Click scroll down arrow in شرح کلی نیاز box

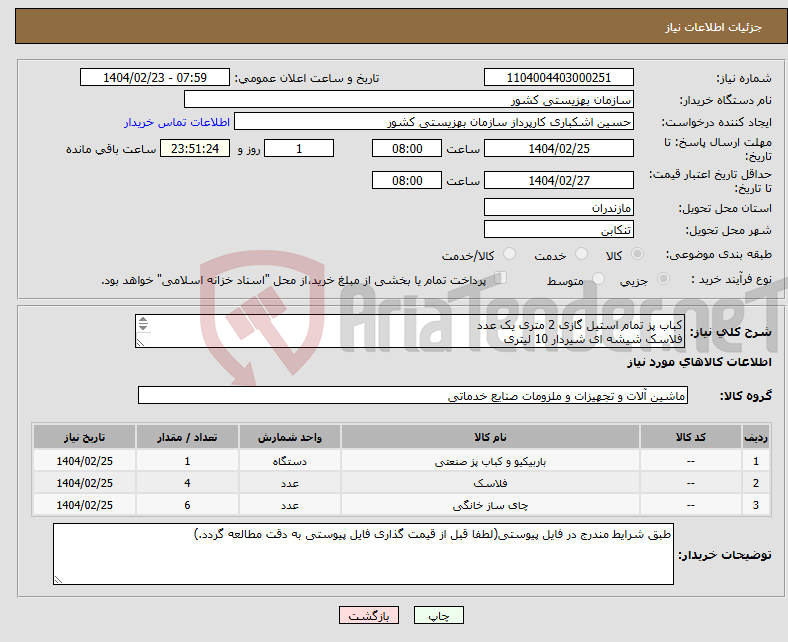[x=143, y=328]
